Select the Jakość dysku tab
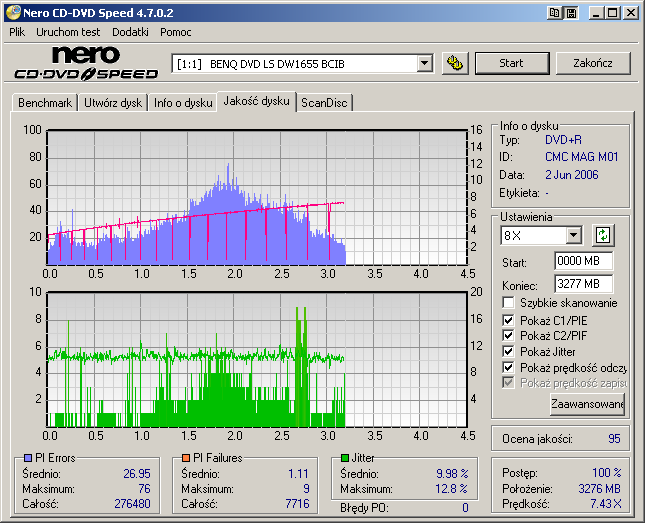The width and height of the screenshot is (645, 523). (257, 101)
